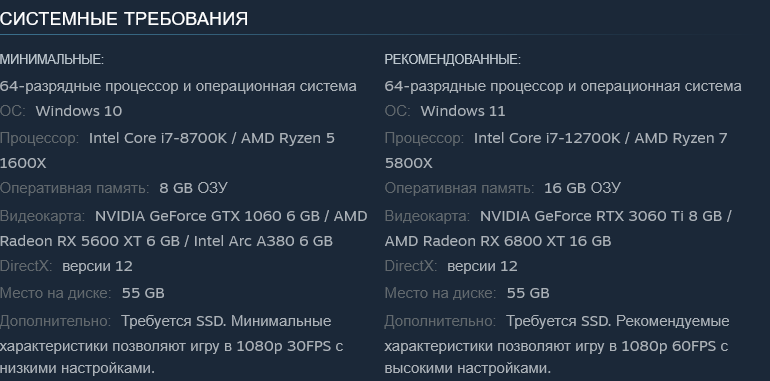Screen dimensions: 770x381
Task: Click recommended 55 GB disk space value
Action: [528, 294]
